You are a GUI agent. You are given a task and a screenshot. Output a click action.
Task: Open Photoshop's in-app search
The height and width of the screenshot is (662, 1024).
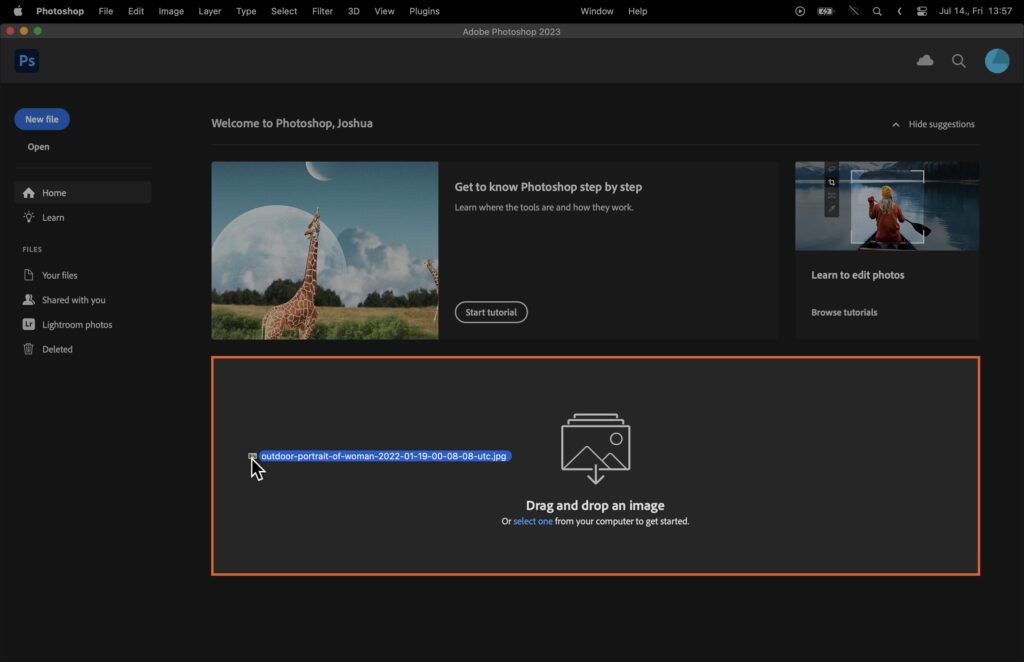click(x=958, y=61)
